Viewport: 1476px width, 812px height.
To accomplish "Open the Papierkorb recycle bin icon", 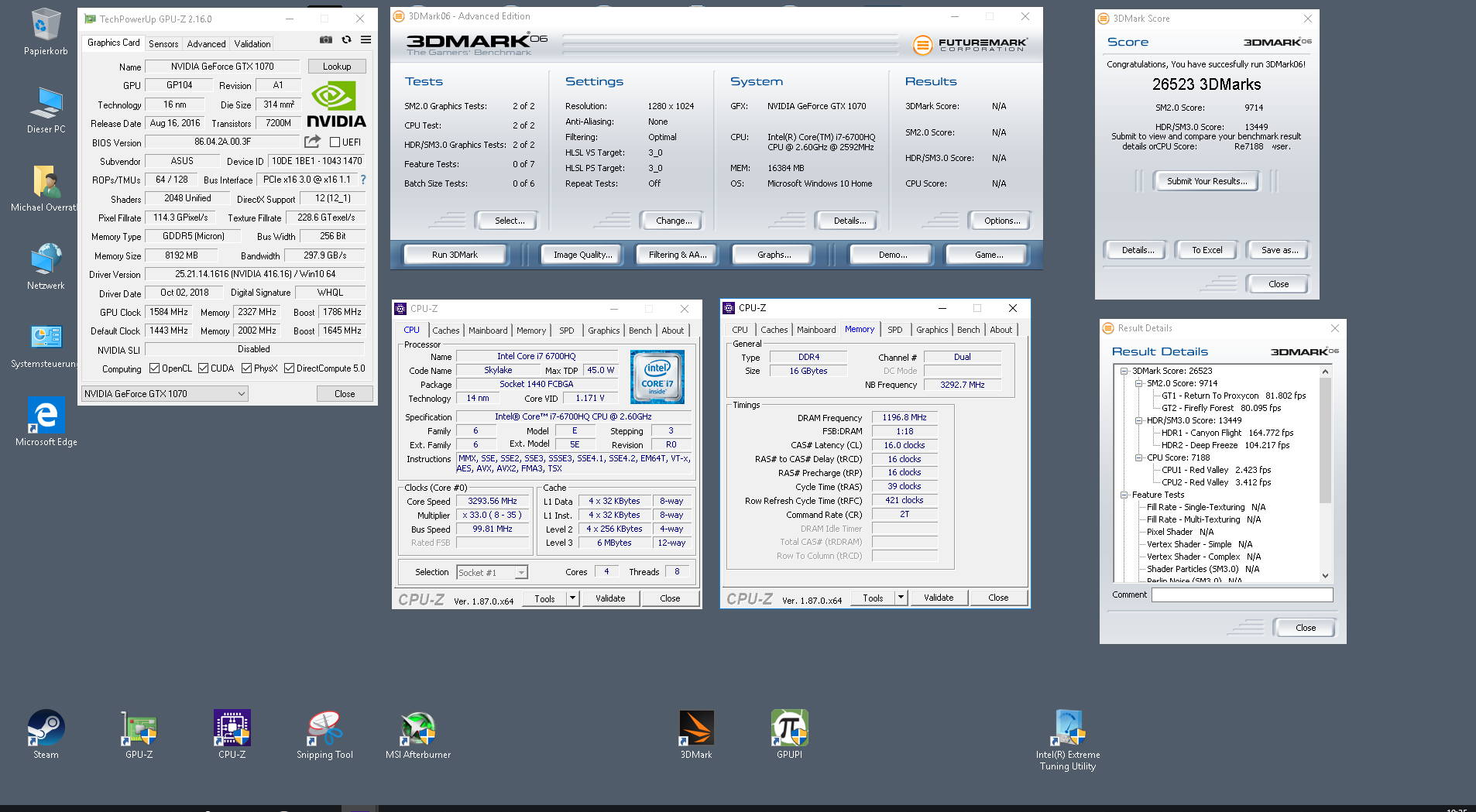I will 46,31.
